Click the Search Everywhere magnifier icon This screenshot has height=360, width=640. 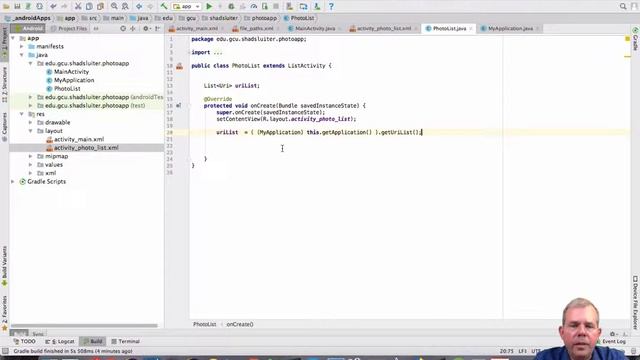[x=623, y=7]
